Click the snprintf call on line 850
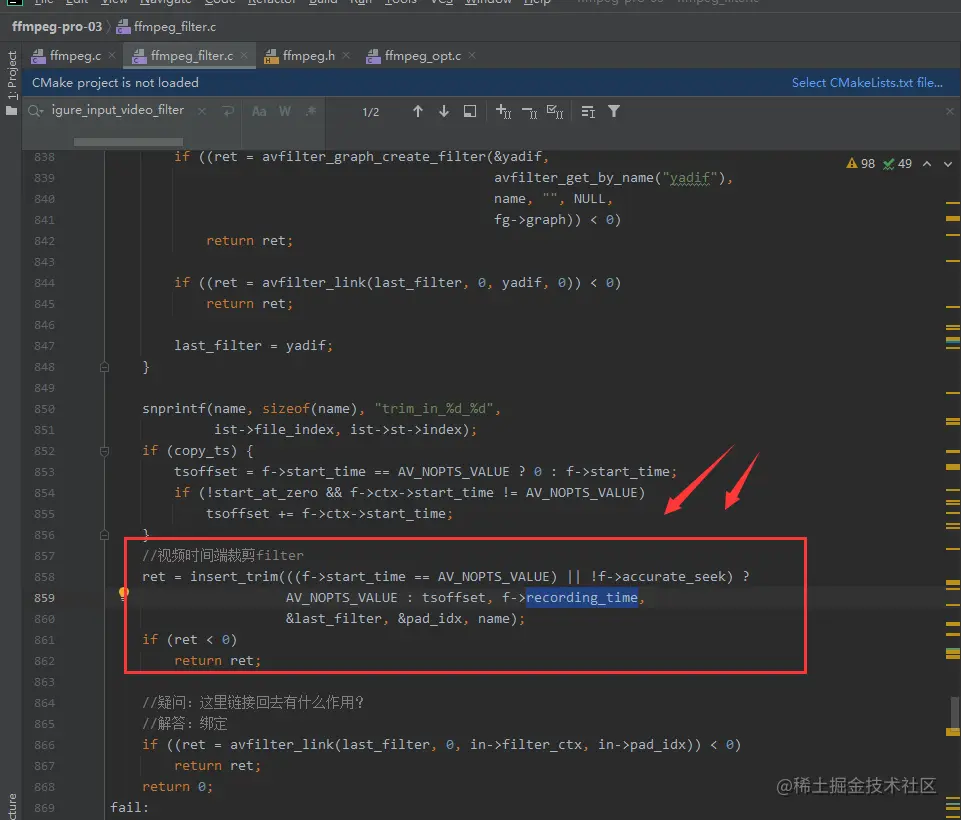 coord(174,409)
